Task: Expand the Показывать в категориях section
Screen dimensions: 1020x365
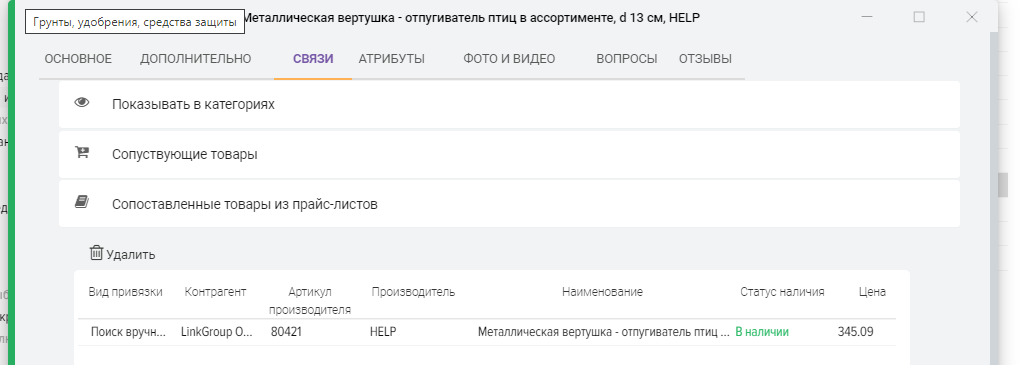Action: click(x=509, y=105)
